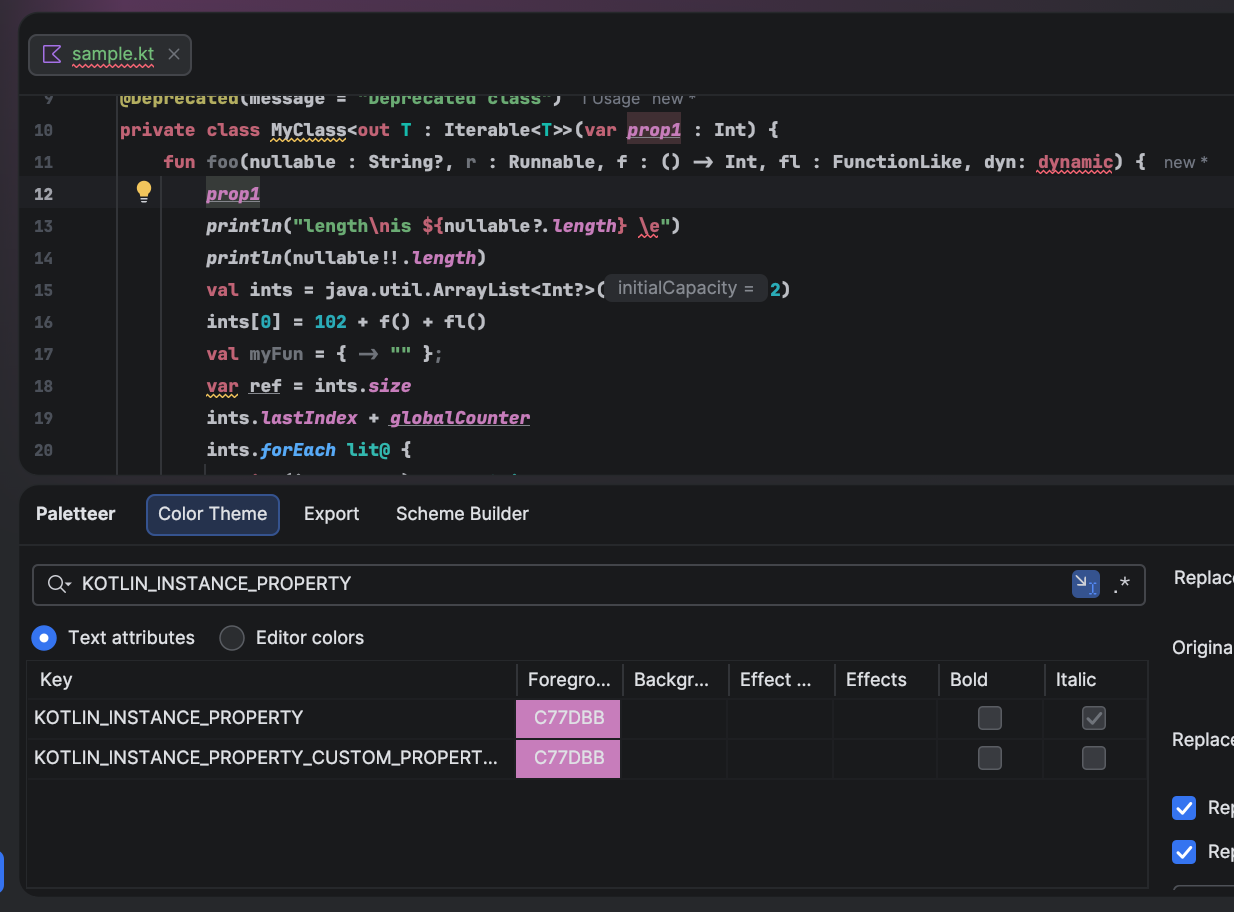Viewport: 1234px width, 912px height.
Task: Click the Backgr... column header
Action: click(675, 680)
